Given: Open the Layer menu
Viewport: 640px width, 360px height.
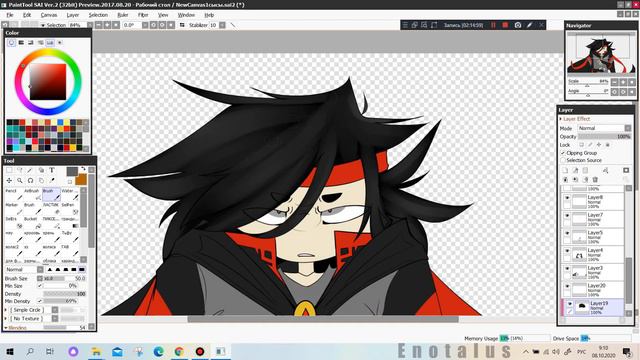Looking at the screenshot, I should tap(73, 15).
